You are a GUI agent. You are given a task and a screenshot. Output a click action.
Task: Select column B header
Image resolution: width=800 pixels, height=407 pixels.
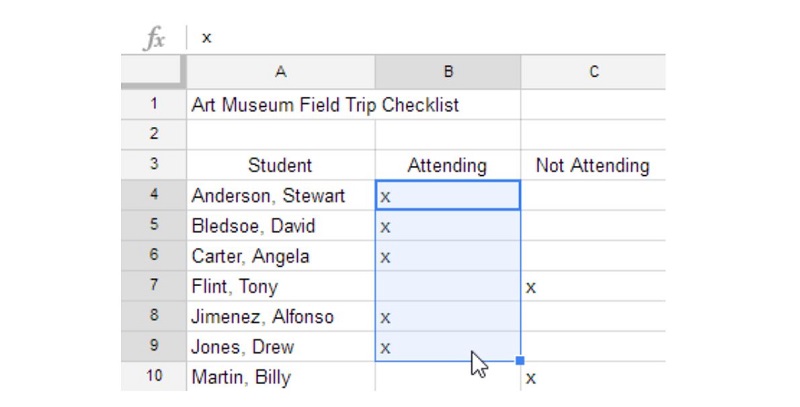448,72
